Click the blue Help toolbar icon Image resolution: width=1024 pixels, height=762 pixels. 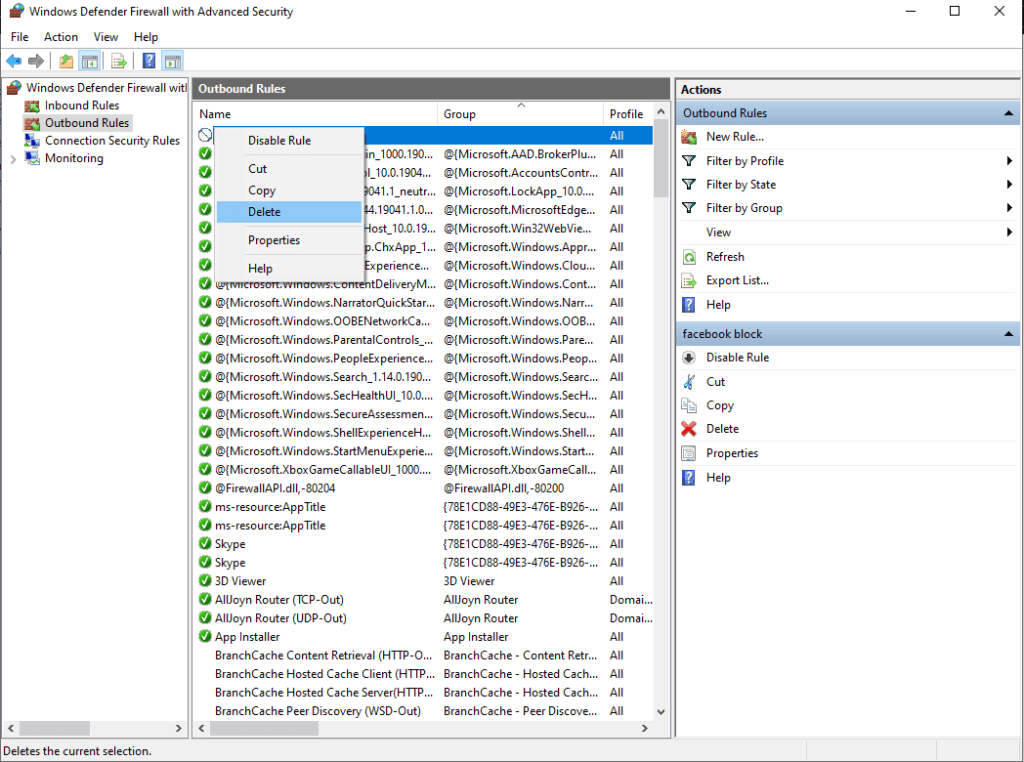point(149,61)
